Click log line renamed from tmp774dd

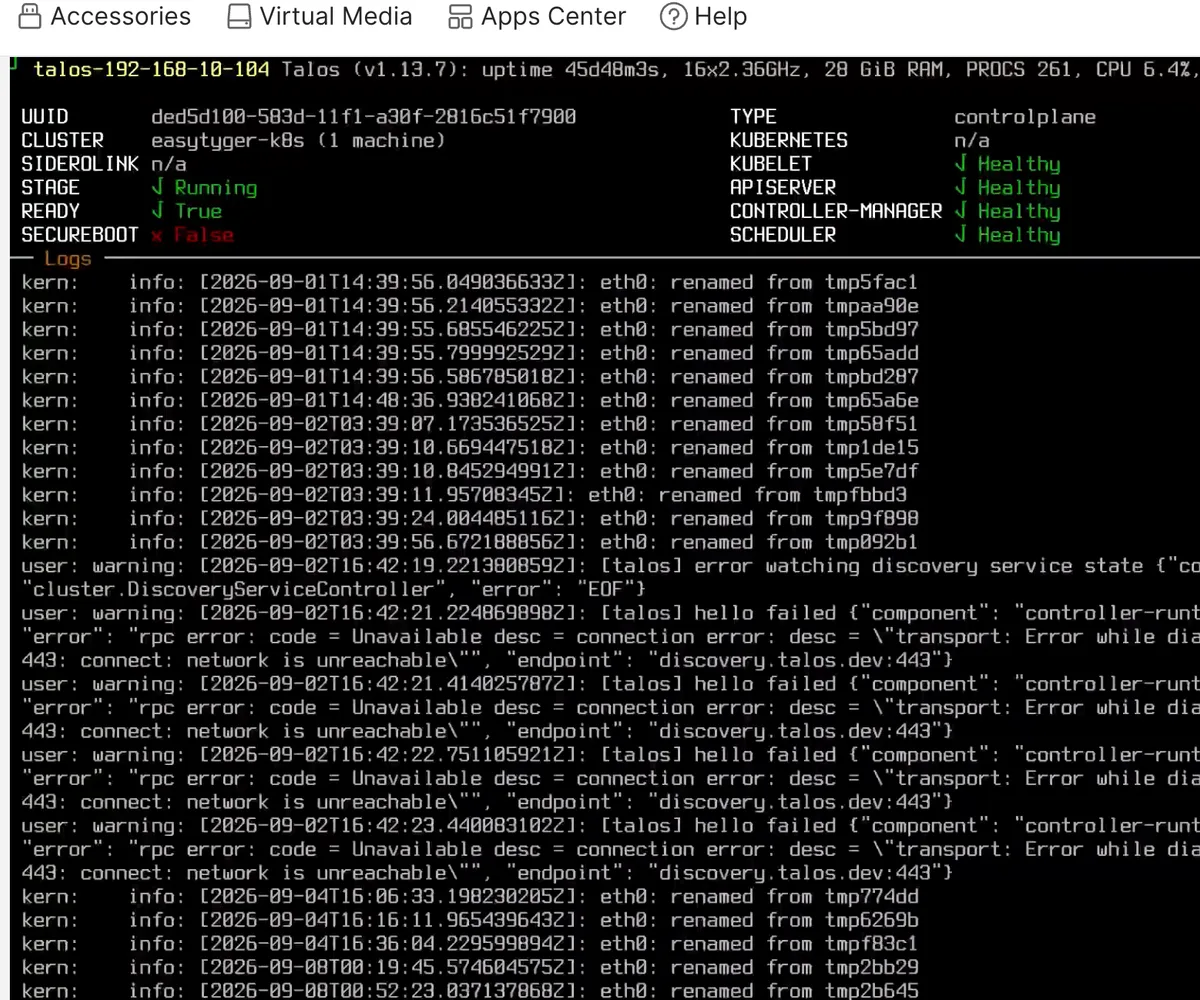(x=470, y=896)
